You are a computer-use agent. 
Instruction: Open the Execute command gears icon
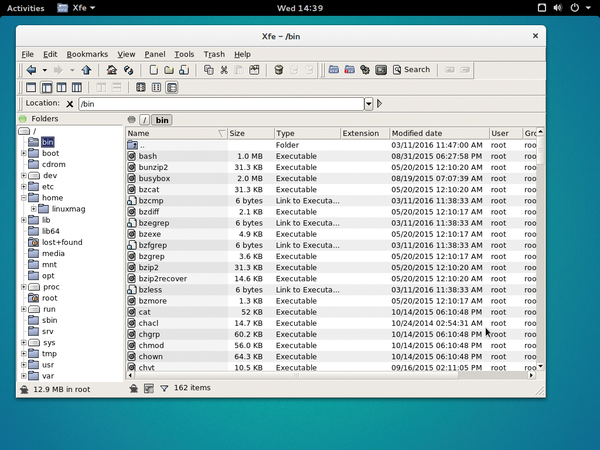[x=365, y=70]
